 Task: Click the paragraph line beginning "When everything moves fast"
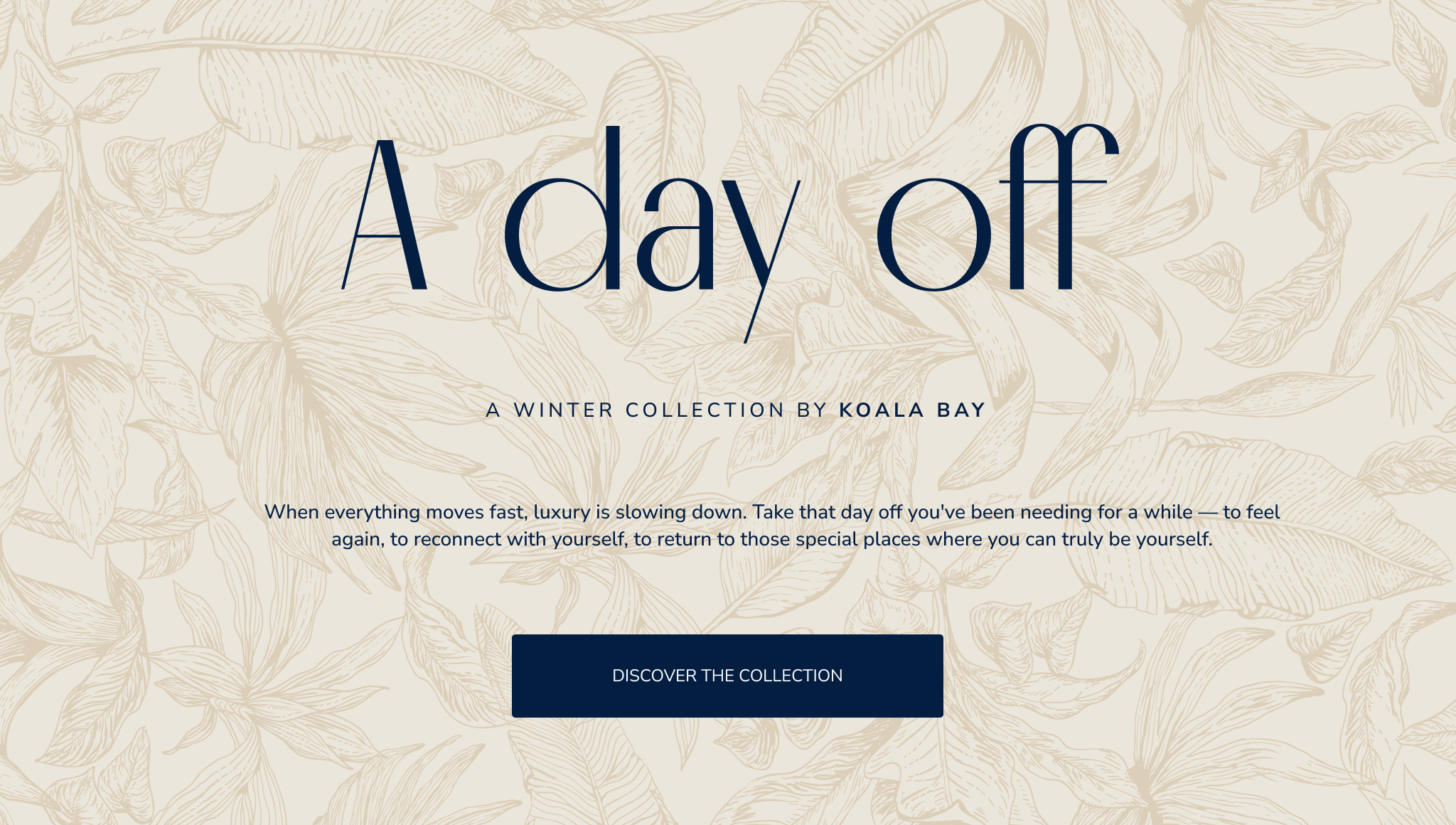(x=771, y=512)
